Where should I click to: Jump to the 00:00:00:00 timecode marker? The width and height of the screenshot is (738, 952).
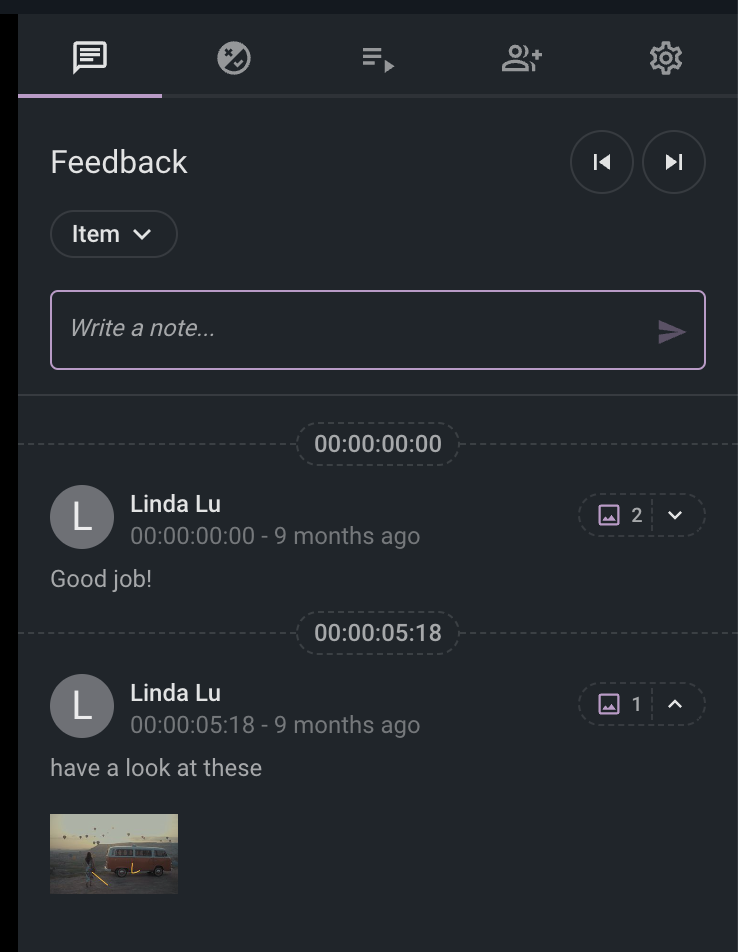pos(377,444)
